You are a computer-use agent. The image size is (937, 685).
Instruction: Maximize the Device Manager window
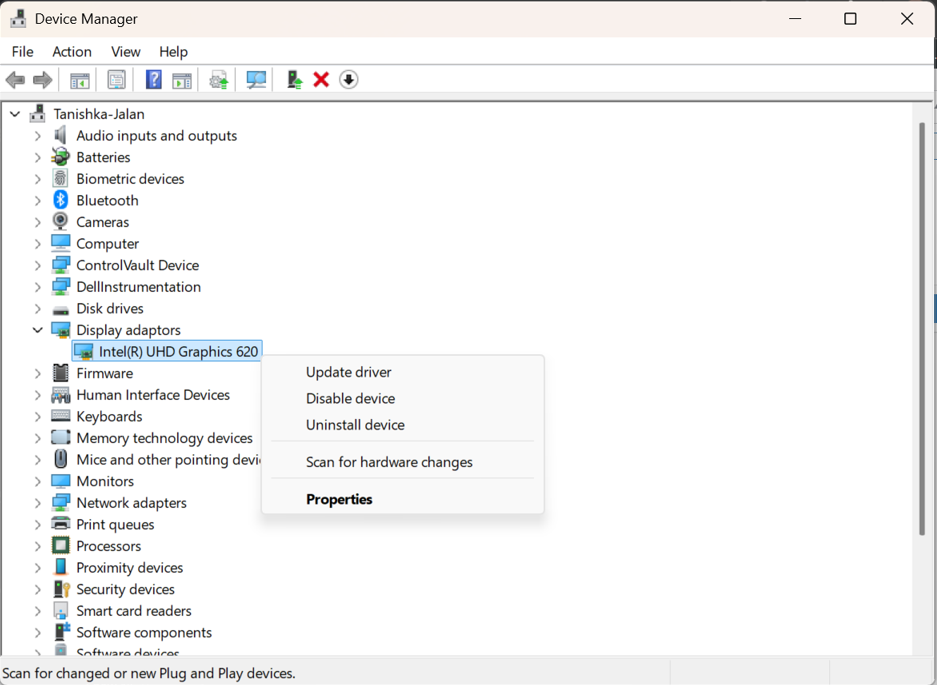tap(850, 19)
